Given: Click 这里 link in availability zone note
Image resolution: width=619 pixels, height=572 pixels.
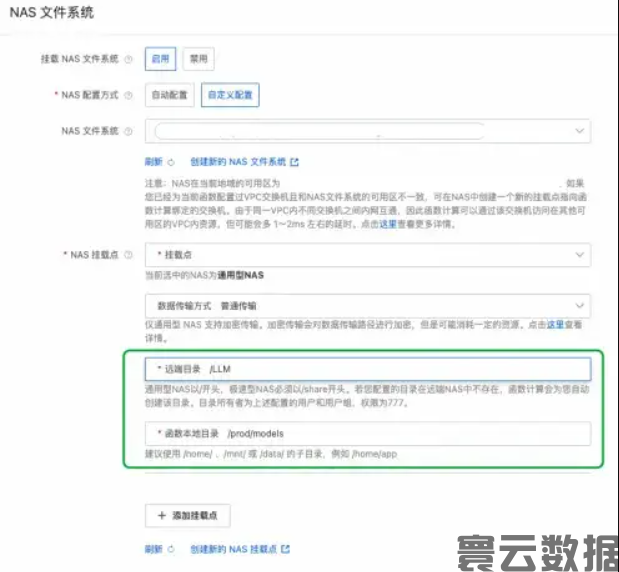Looking at the screenshot, I should coord(388,224).
